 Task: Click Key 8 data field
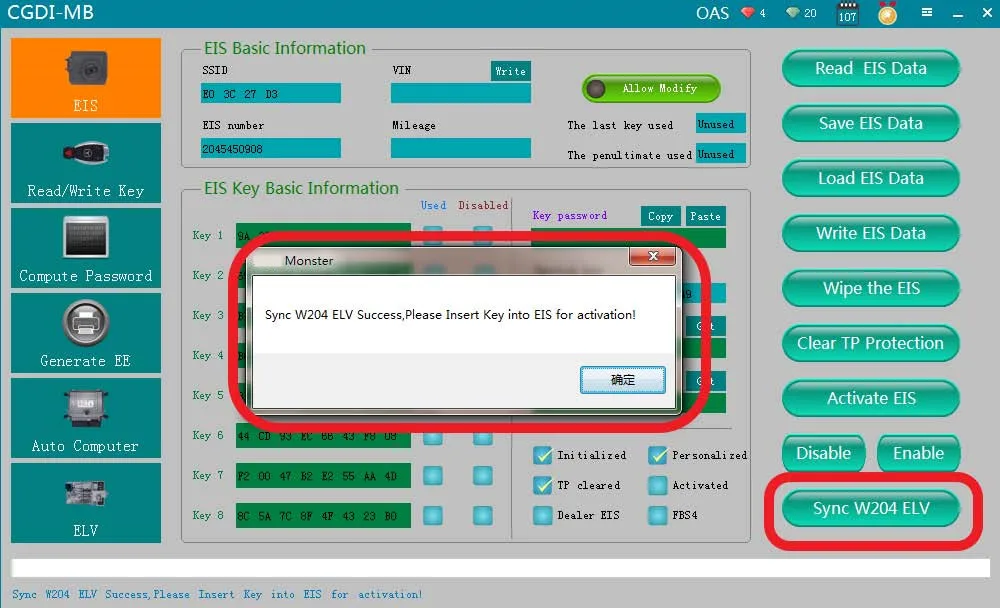click(323, 515)
